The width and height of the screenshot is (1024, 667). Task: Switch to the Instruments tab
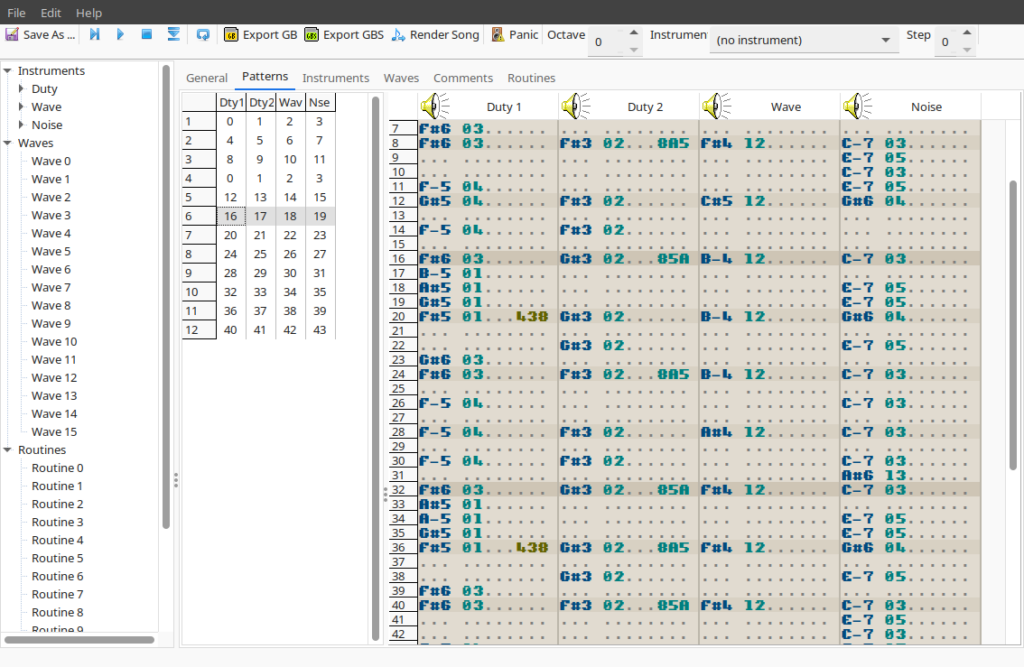pyautogui.click(x=335, y=78)
